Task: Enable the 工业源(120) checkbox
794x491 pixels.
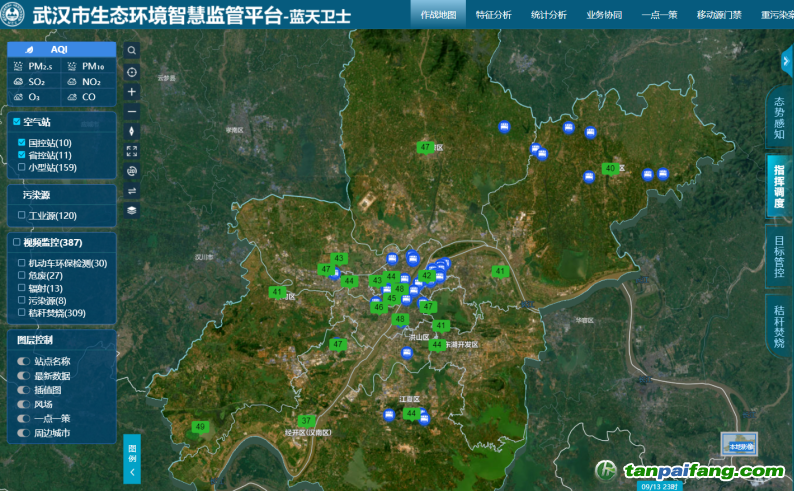Action: 22,215
